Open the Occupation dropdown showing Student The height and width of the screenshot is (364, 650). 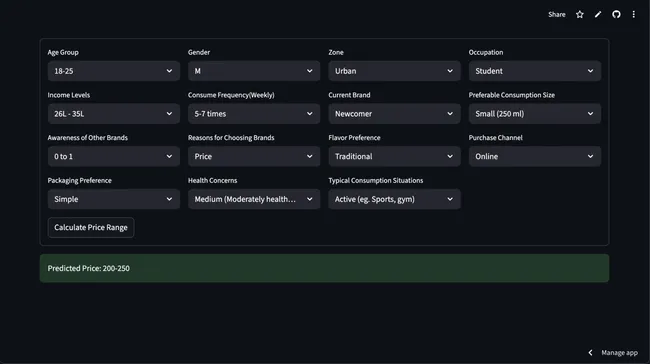(x=535, y=71)
